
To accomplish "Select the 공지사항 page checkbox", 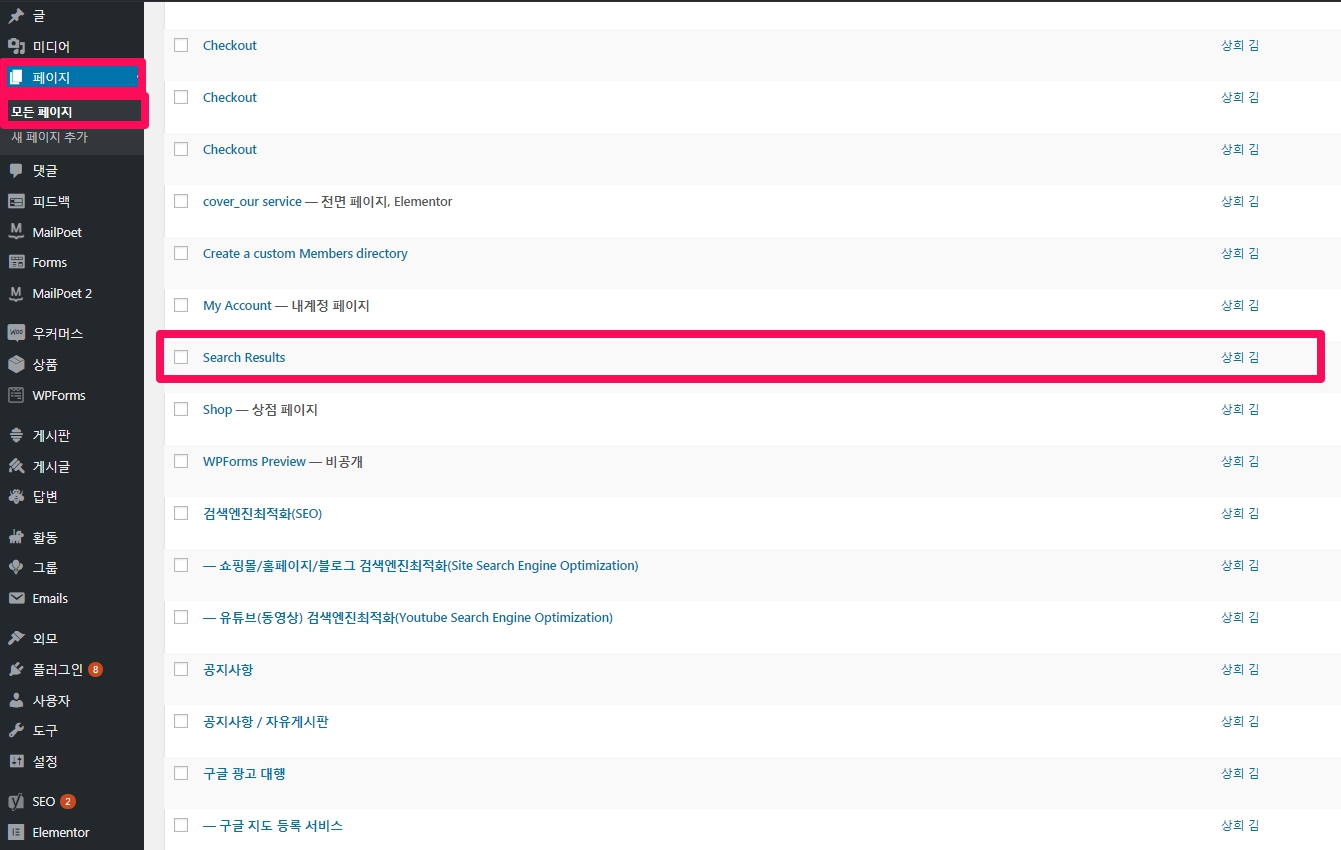I will coord(181,669).
